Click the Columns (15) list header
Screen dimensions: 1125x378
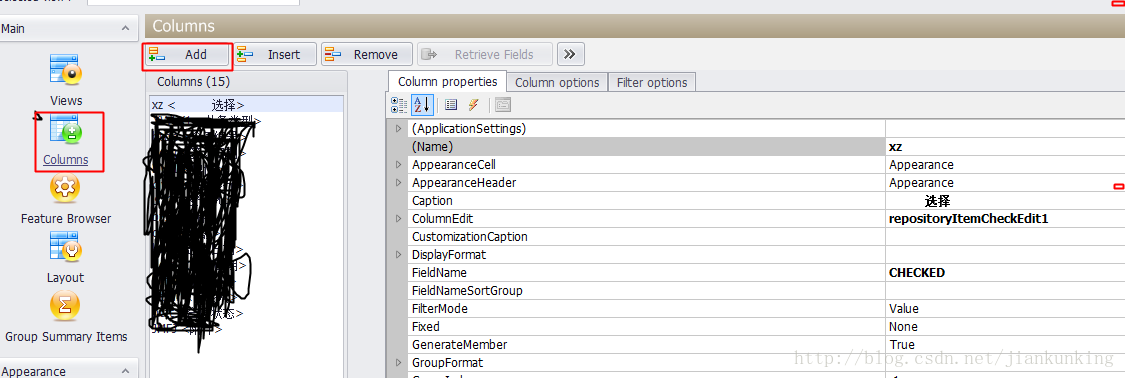coord(193,82)
